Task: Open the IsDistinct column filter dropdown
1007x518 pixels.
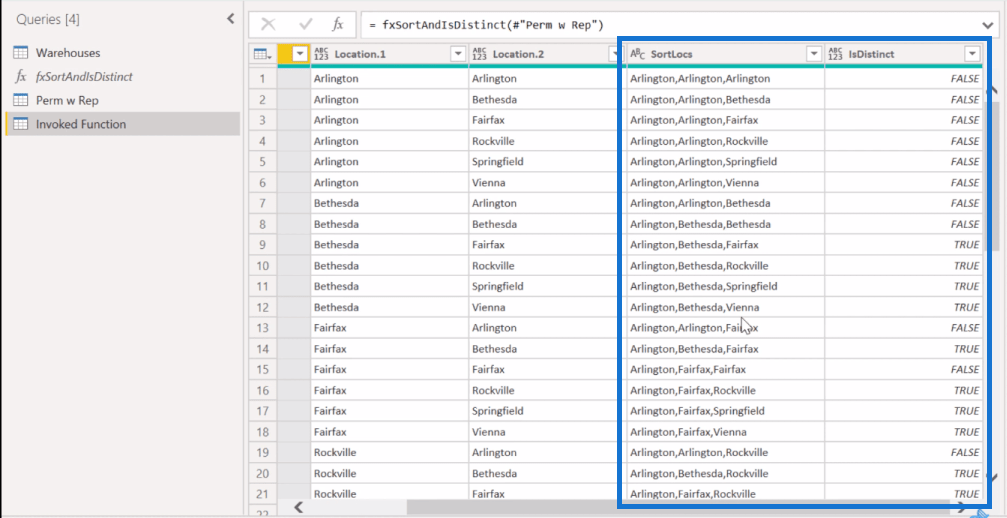Action: (972, 55)
